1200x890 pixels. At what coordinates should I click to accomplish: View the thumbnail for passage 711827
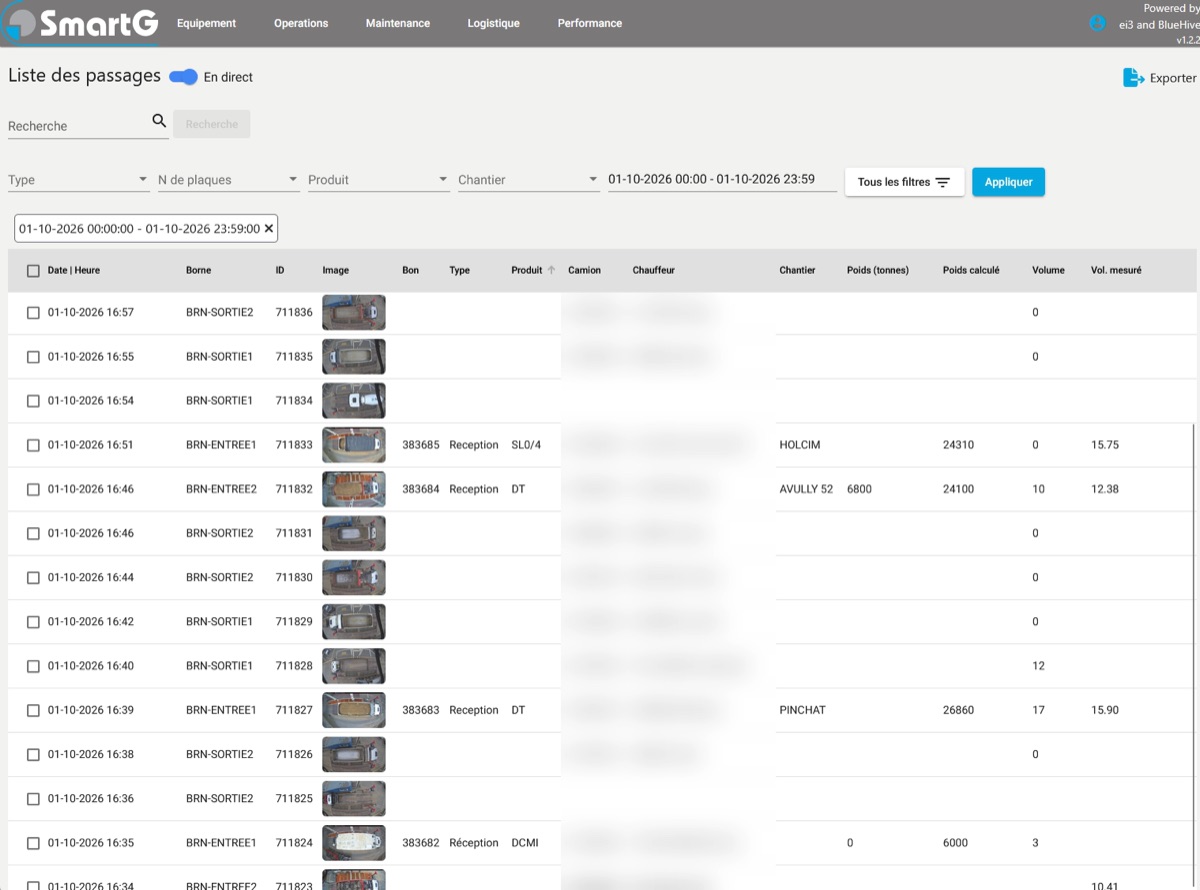354,710
